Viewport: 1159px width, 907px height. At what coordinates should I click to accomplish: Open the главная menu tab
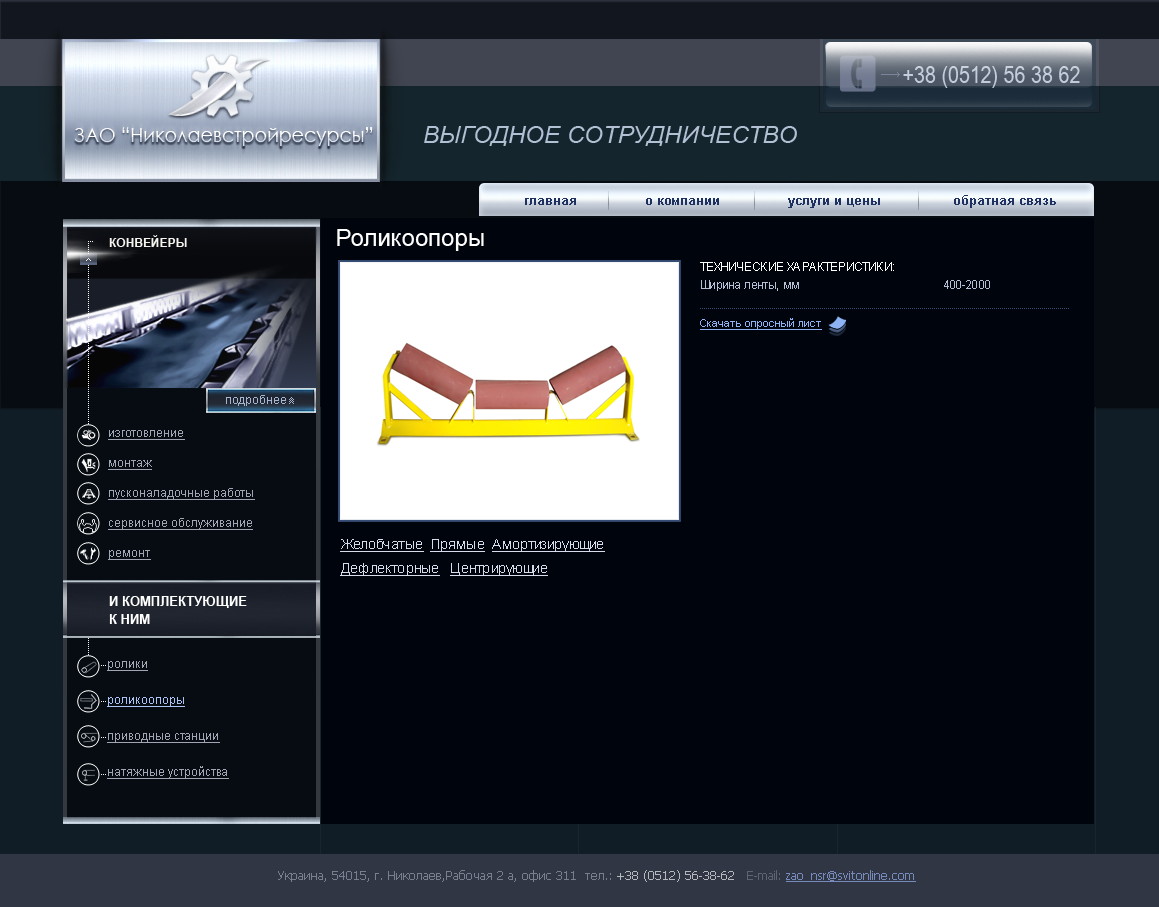click(550, 201)
